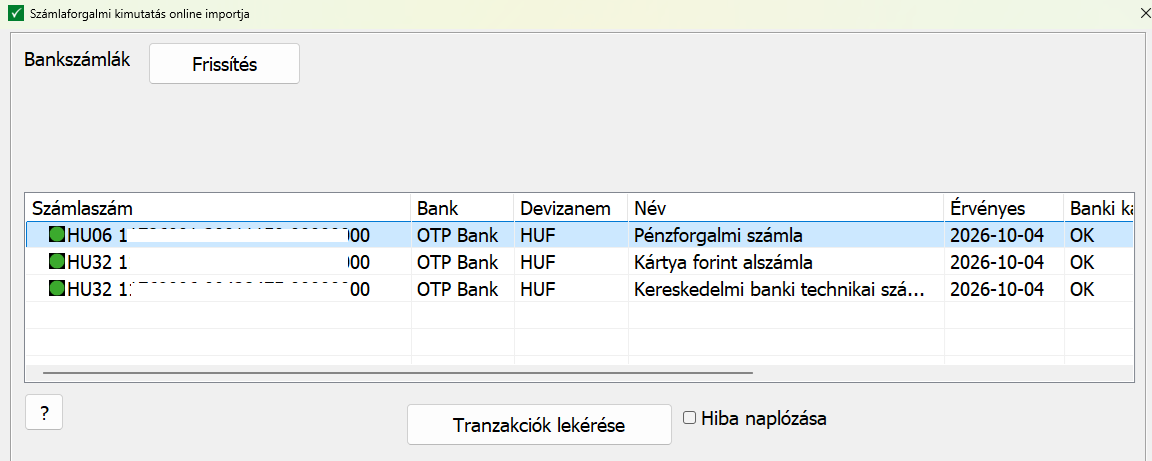Viewport: 1152px width, 461px height.
Task: Enable the Hiba naplózása checkbox
Action: [x=689, y=418]
